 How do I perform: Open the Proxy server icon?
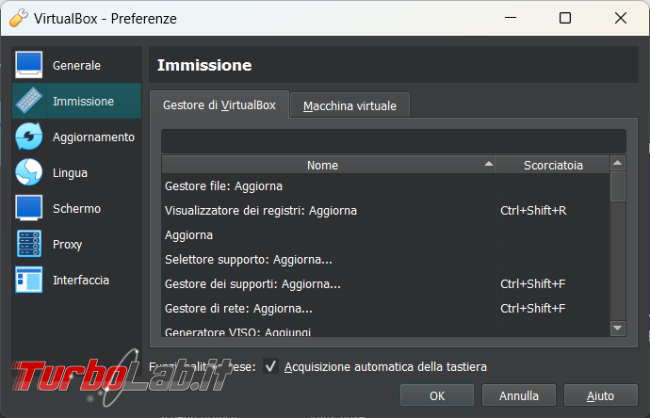[29, 244]
